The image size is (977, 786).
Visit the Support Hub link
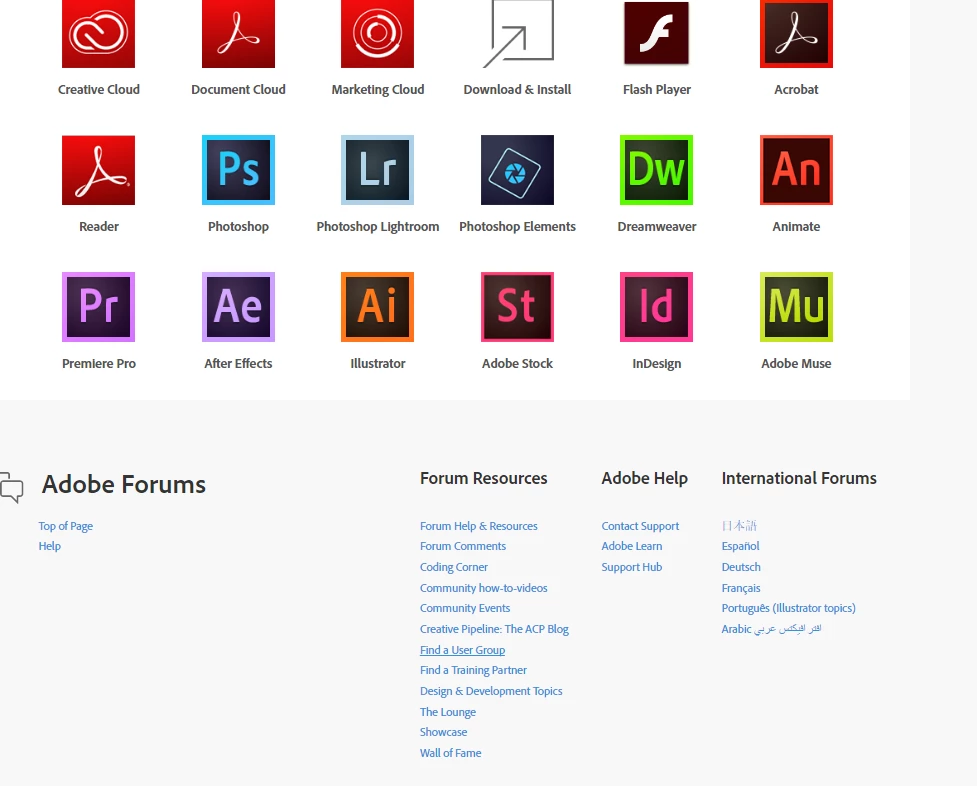[632, 567]
